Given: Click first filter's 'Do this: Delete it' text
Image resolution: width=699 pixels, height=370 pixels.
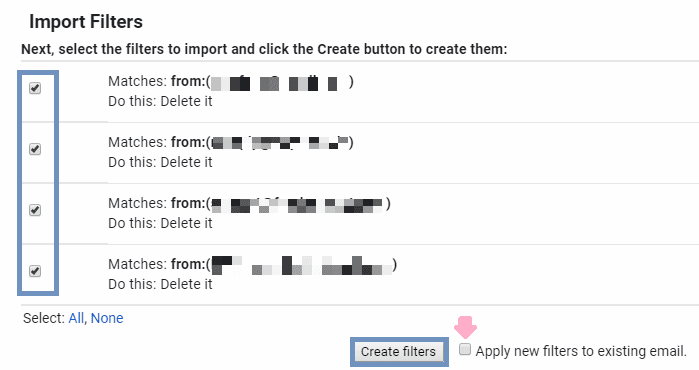Looking at the screenshot, I should (x=160, y=101).
